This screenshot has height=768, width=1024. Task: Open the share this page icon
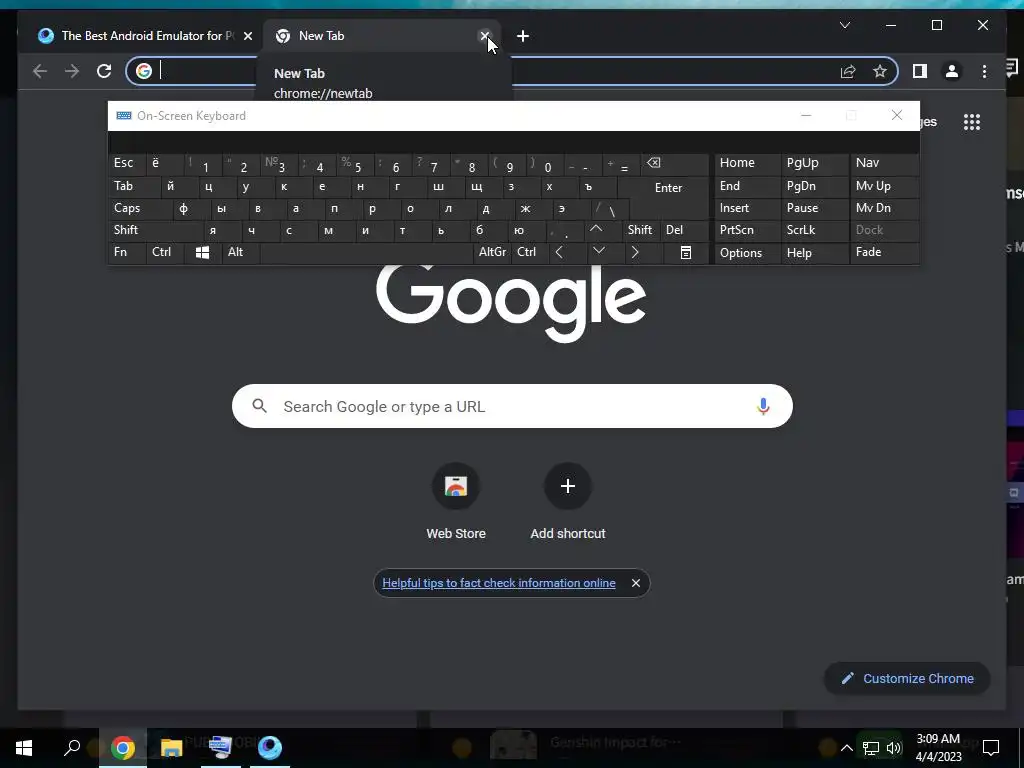coord(848,71)
